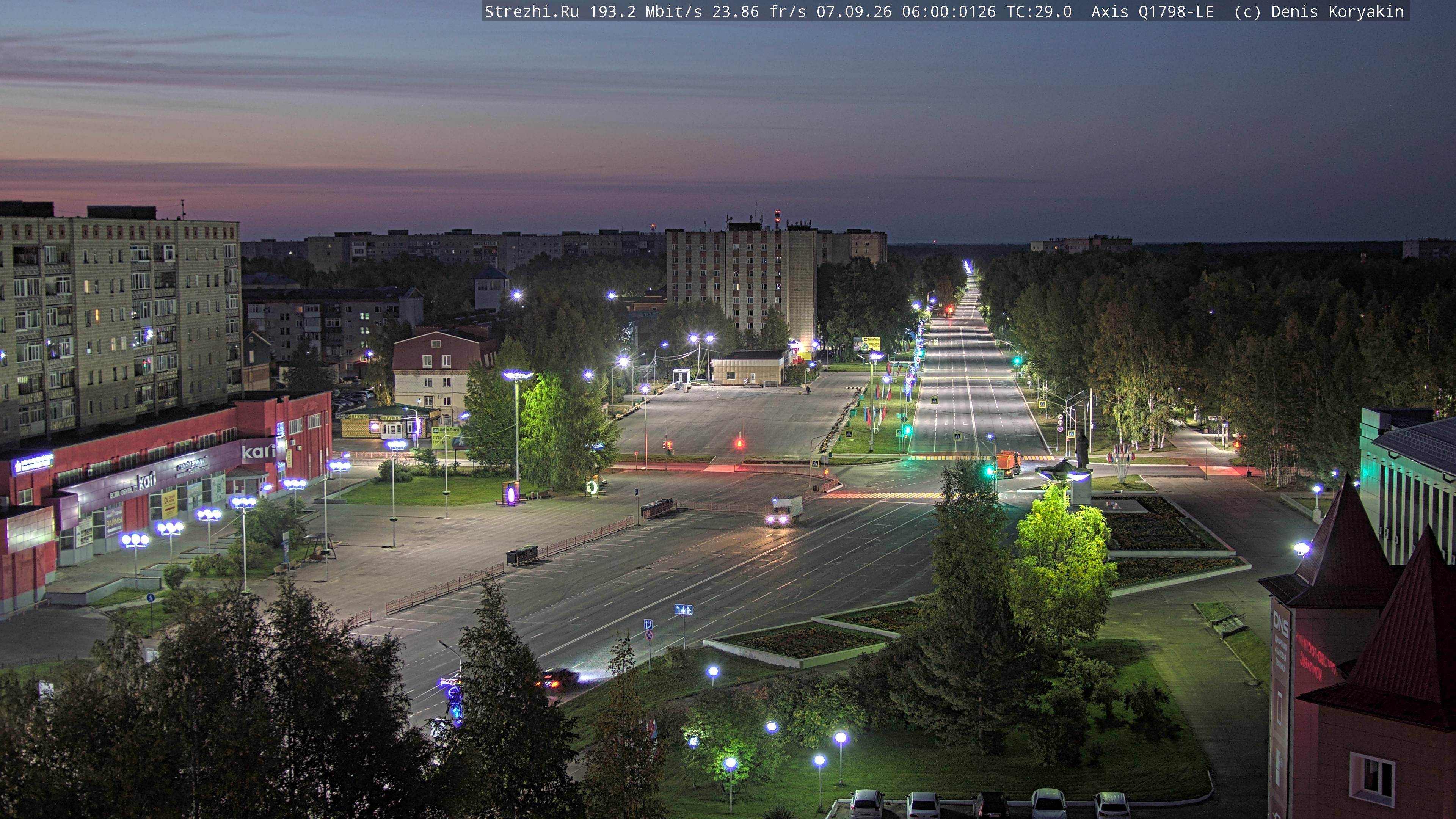1456x819 pixels.
Task: Click the blue lane direction road sign
Action: 683,609
